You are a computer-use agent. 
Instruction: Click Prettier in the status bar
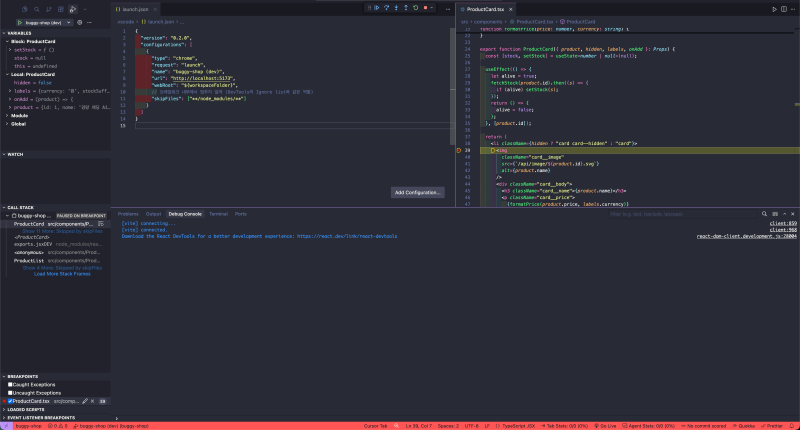pyautogui.click(x=772, y=426)
